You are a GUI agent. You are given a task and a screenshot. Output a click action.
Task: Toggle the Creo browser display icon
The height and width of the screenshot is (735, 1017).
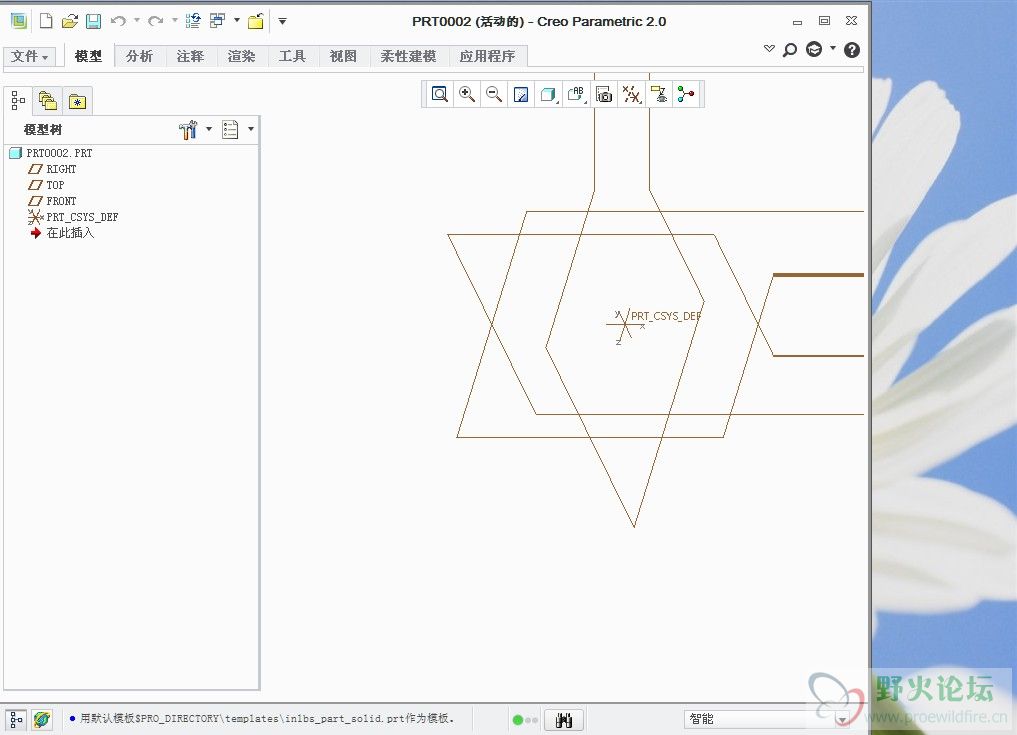[42, 719]
